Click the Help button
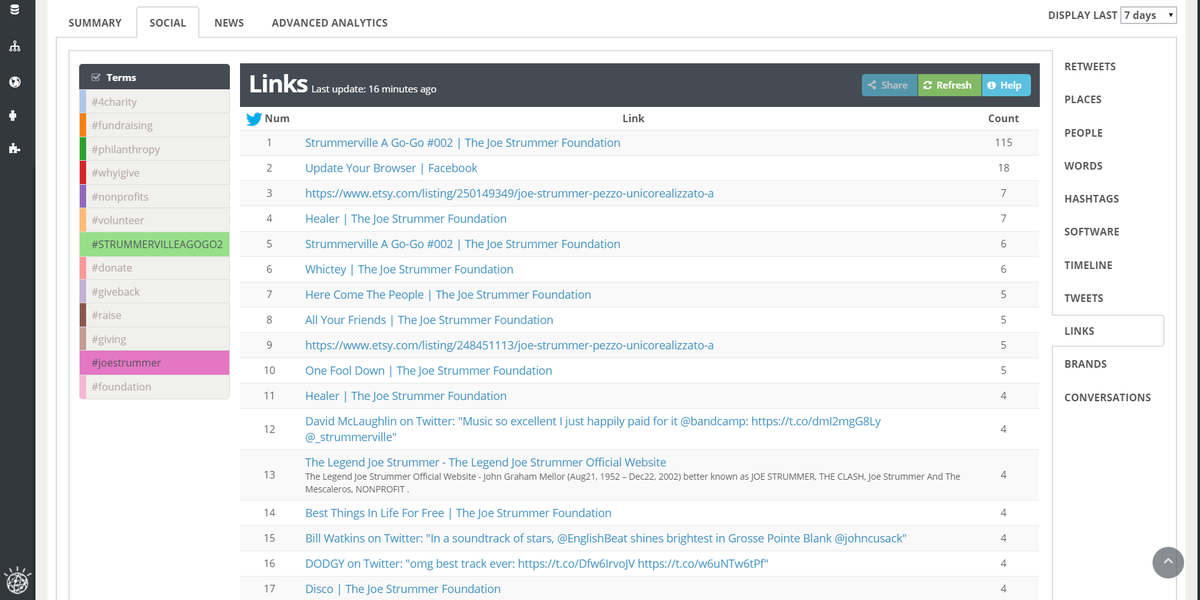 click(1006, 85)
